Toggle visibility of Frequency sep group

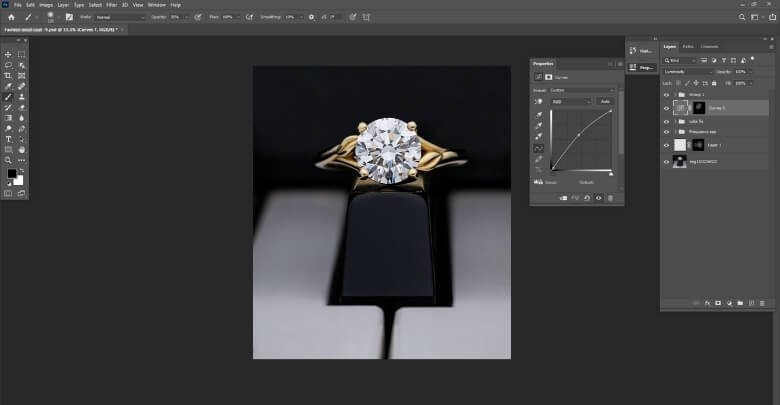pos(667,132)
